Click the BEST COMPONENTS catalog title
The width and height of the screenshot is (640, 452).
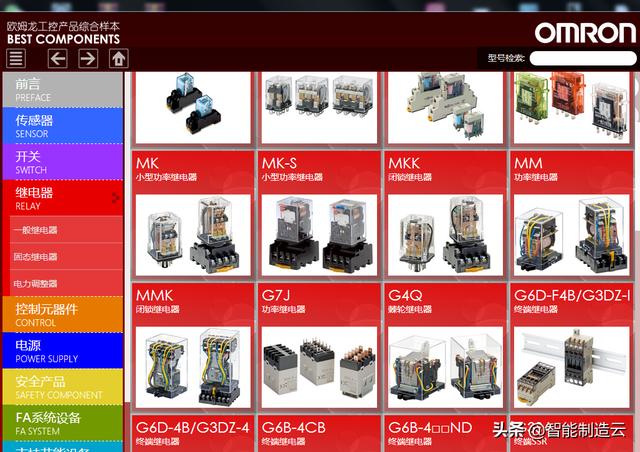pos(63,39)
